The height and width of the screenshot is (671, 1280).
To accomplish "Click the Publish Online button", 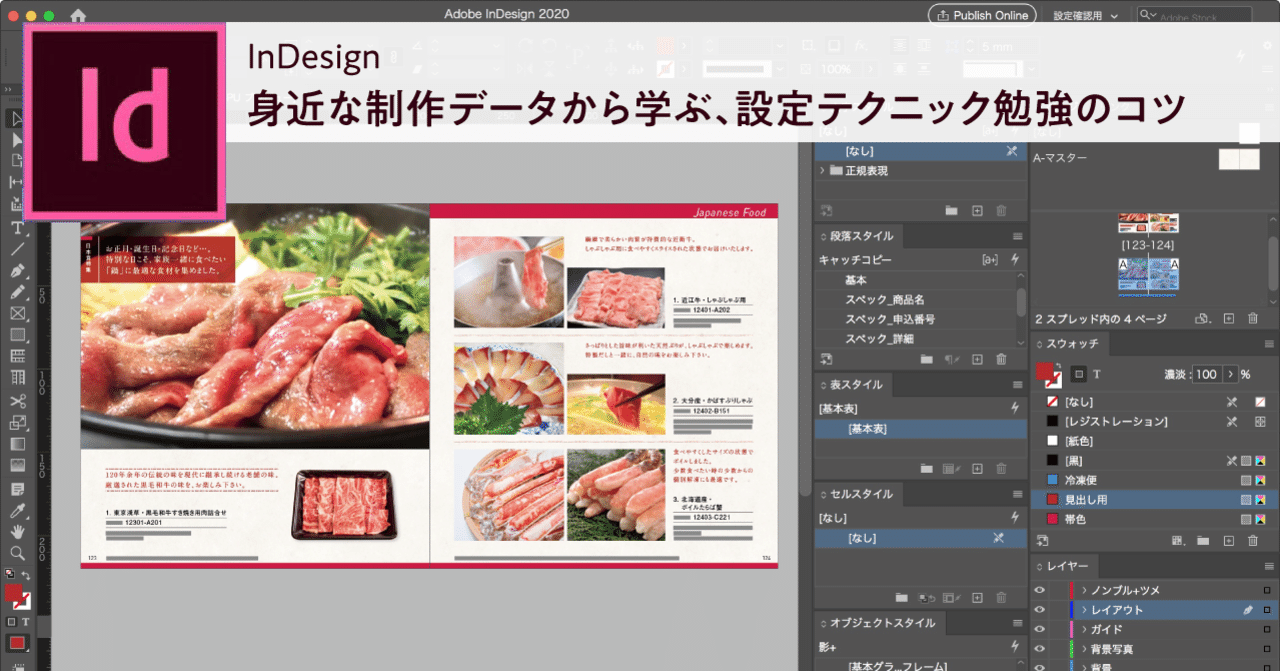I will point(982,15).
